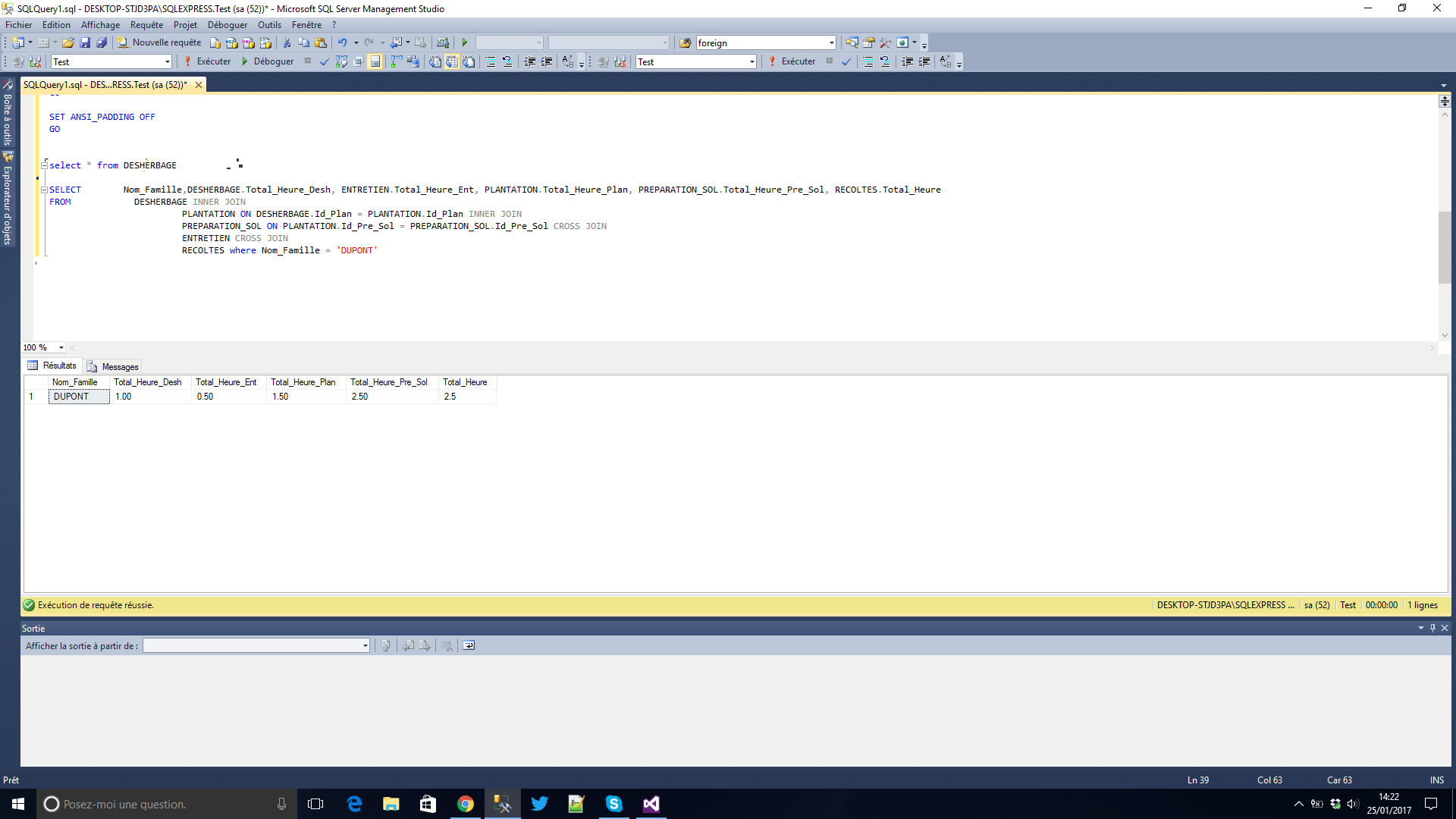
Task: Collapse the 'select * from DESHERBAGE' outline block
Action: tap(44, 165)
